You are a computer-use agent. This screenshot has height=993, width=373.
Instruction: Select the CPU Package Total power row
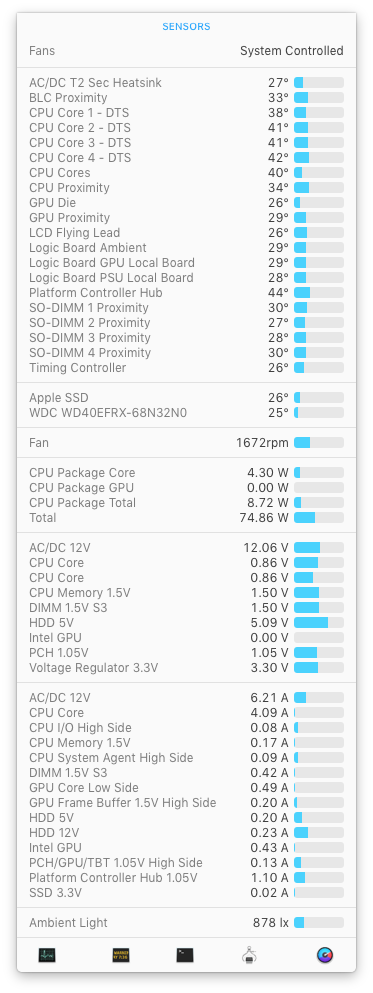pyautogui.click(x=186, y=503)
